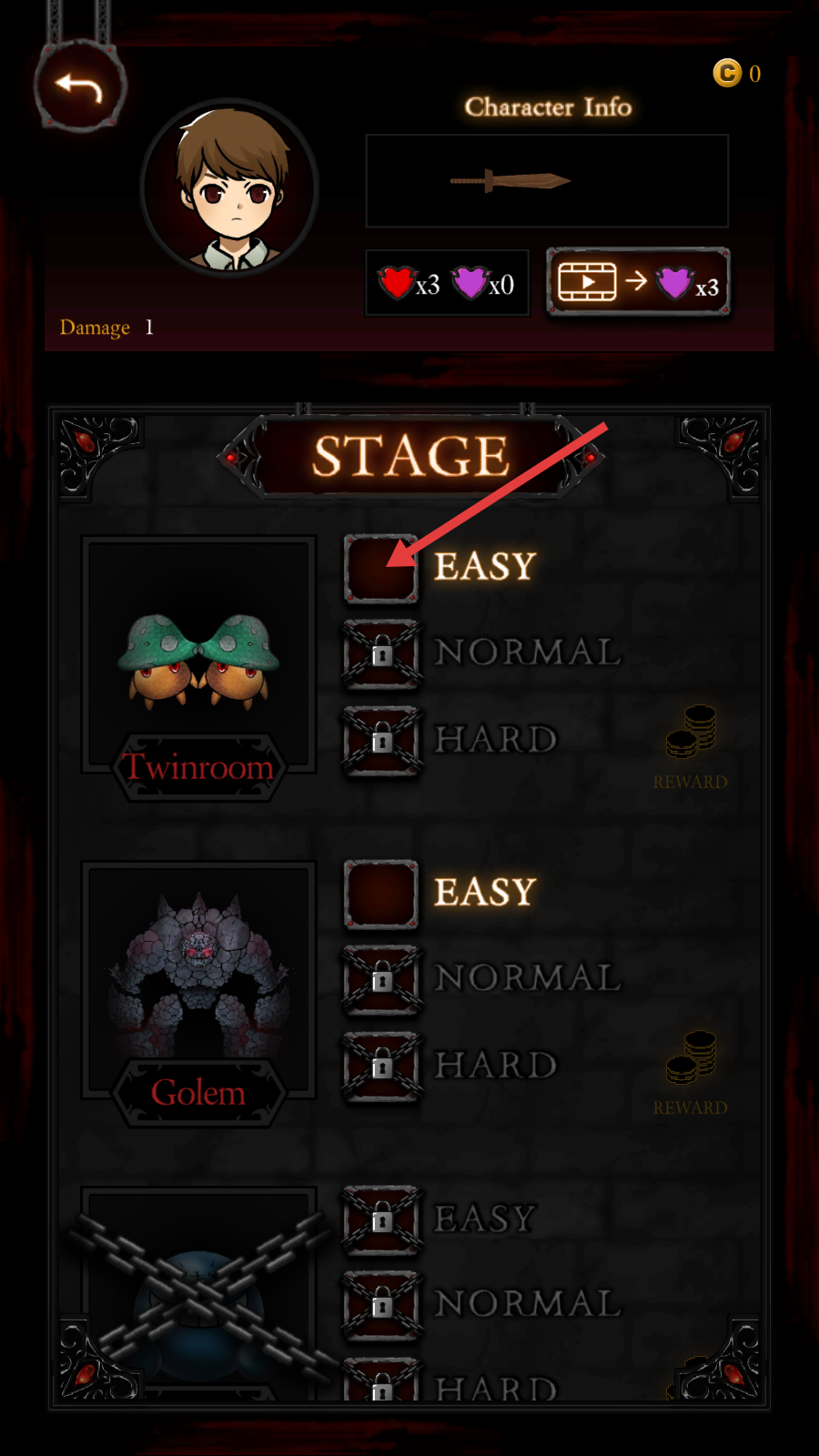Tap locked Twinroom HARD padlock
This screenshot has width=819, height=1456.
[x=381, y=741]
